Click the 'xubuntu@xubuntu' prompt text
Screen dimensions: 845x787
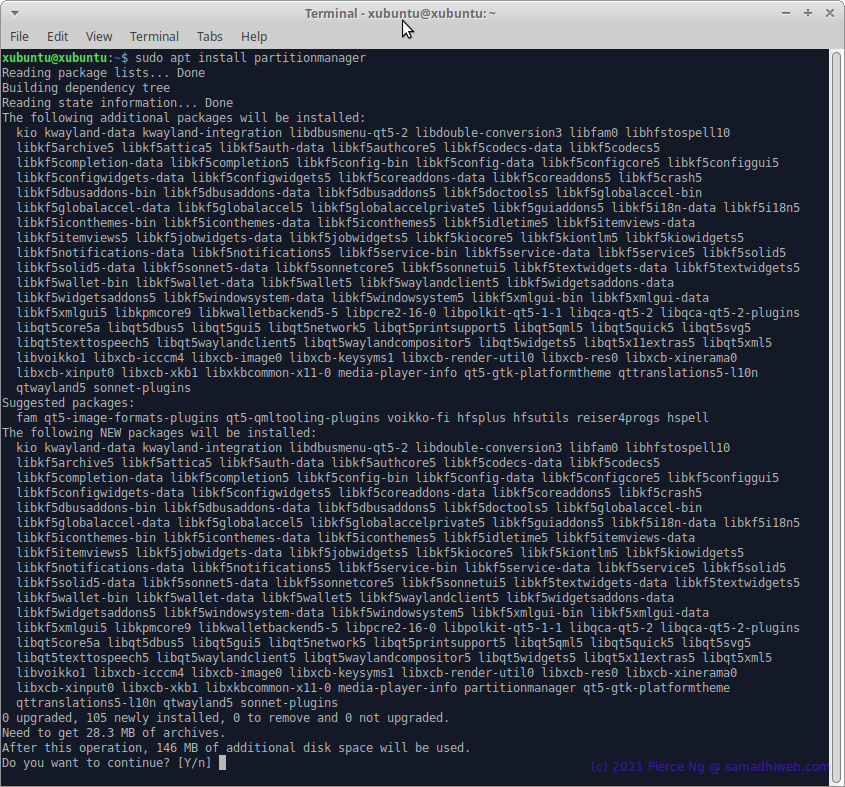(x=54, y=58)
